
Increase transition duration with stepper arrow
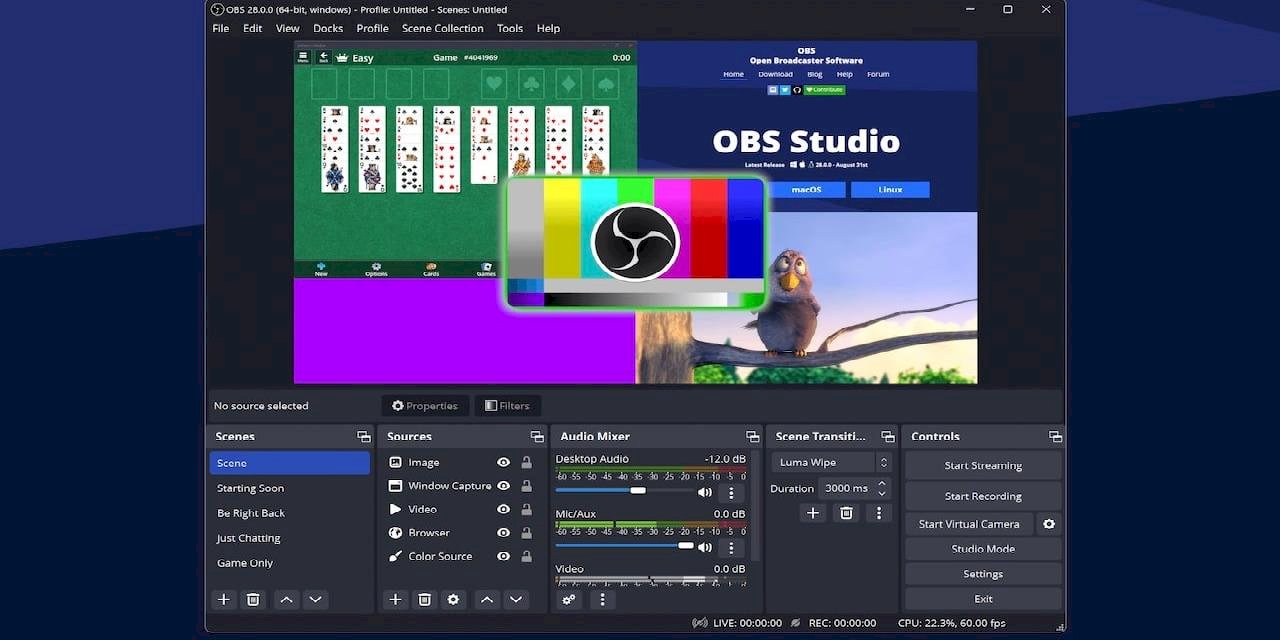(x=882, y=484)
